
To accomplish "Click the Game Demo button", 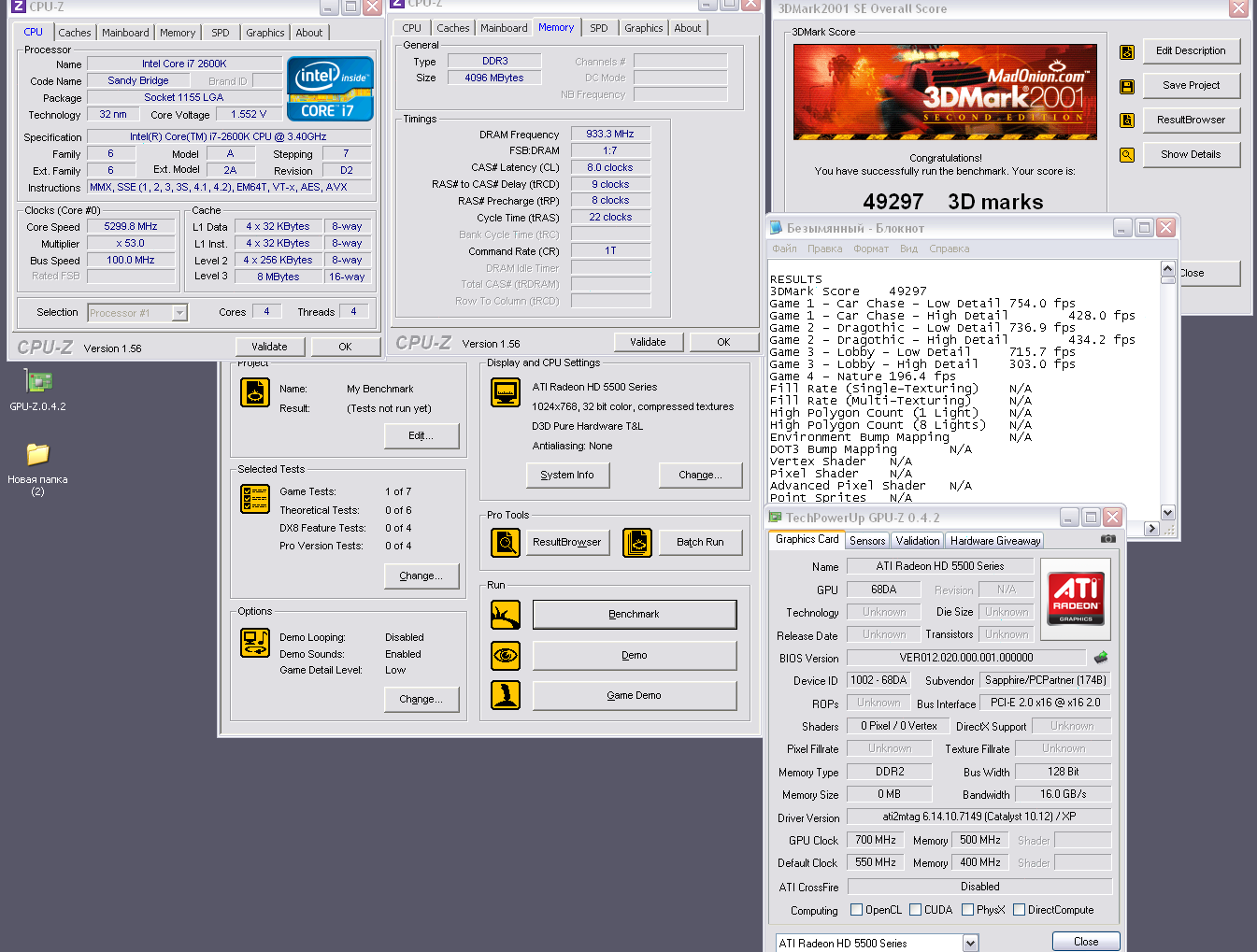I will coord(635,695).
